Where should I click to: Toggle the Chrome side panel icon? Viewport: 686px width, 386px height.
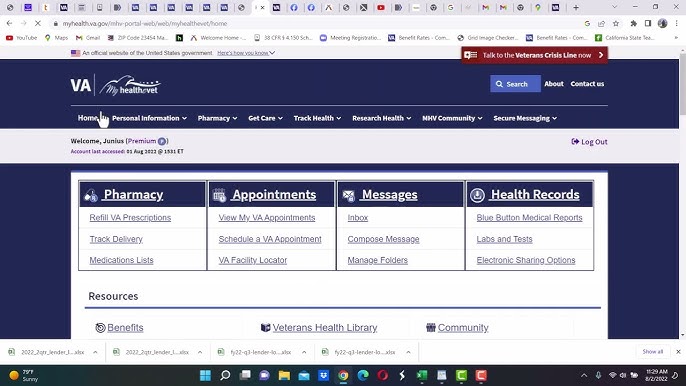648,23
